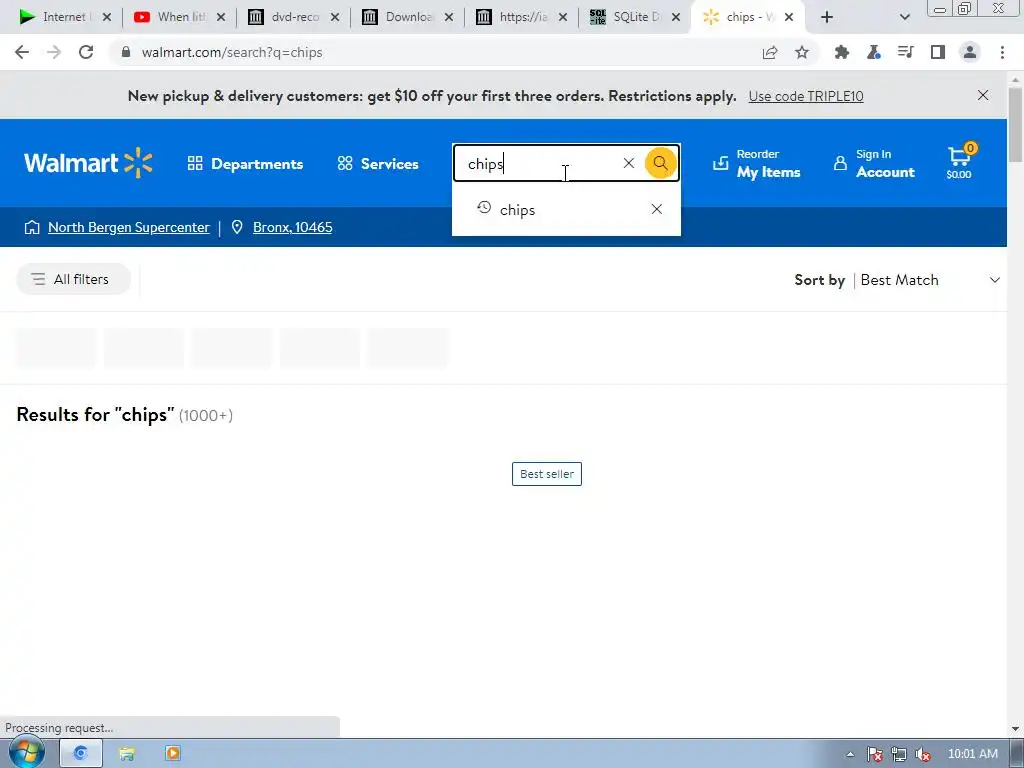Click the browser forward arrow
Screen dimensions: 1024x768
coord(54,52)
